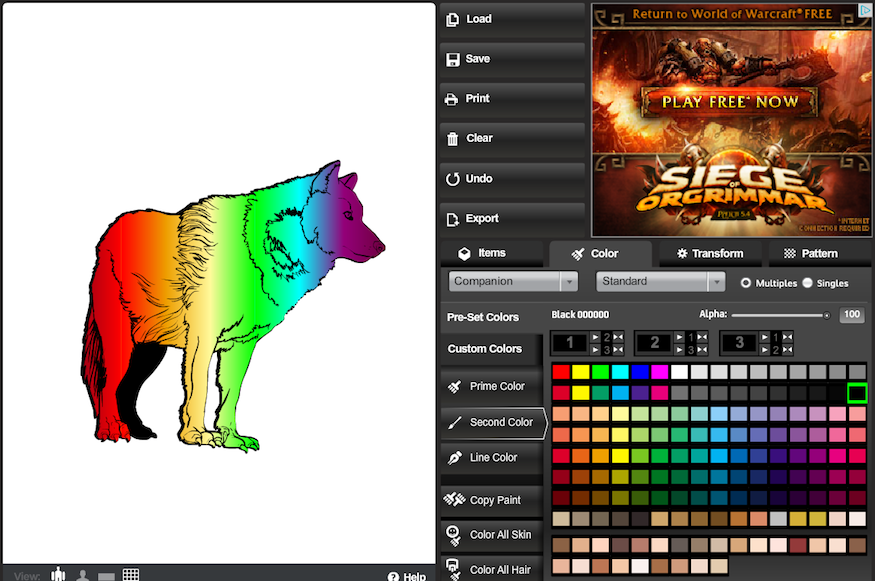Select the full-body view icon
875x581 pixels.
[58, 575]
